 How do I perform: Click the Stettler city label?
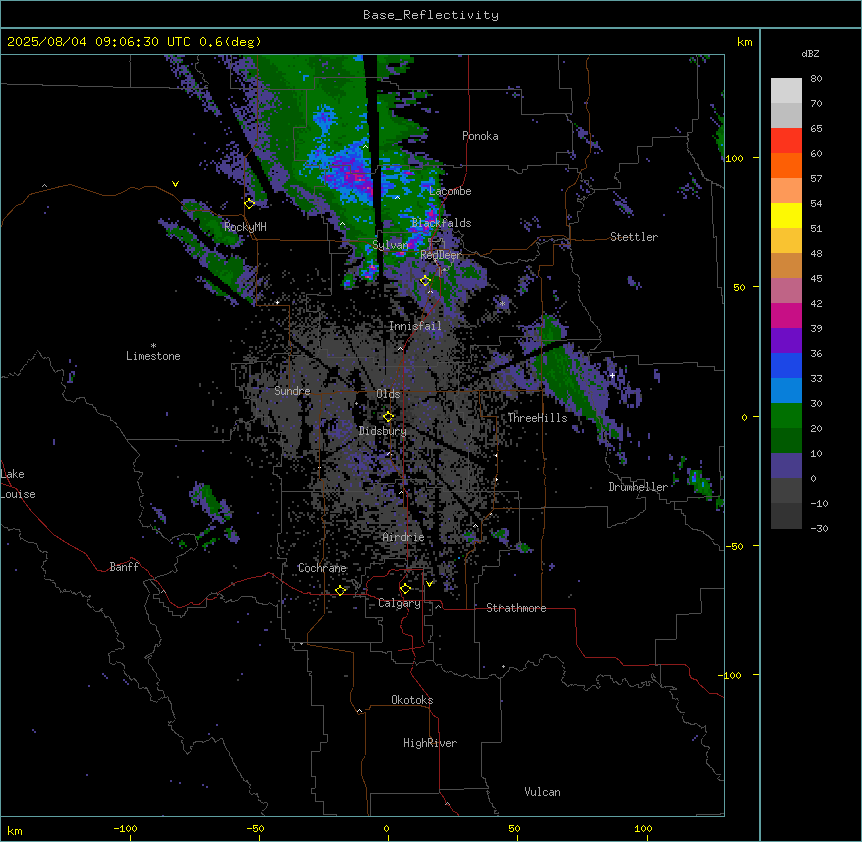point(634,237)
